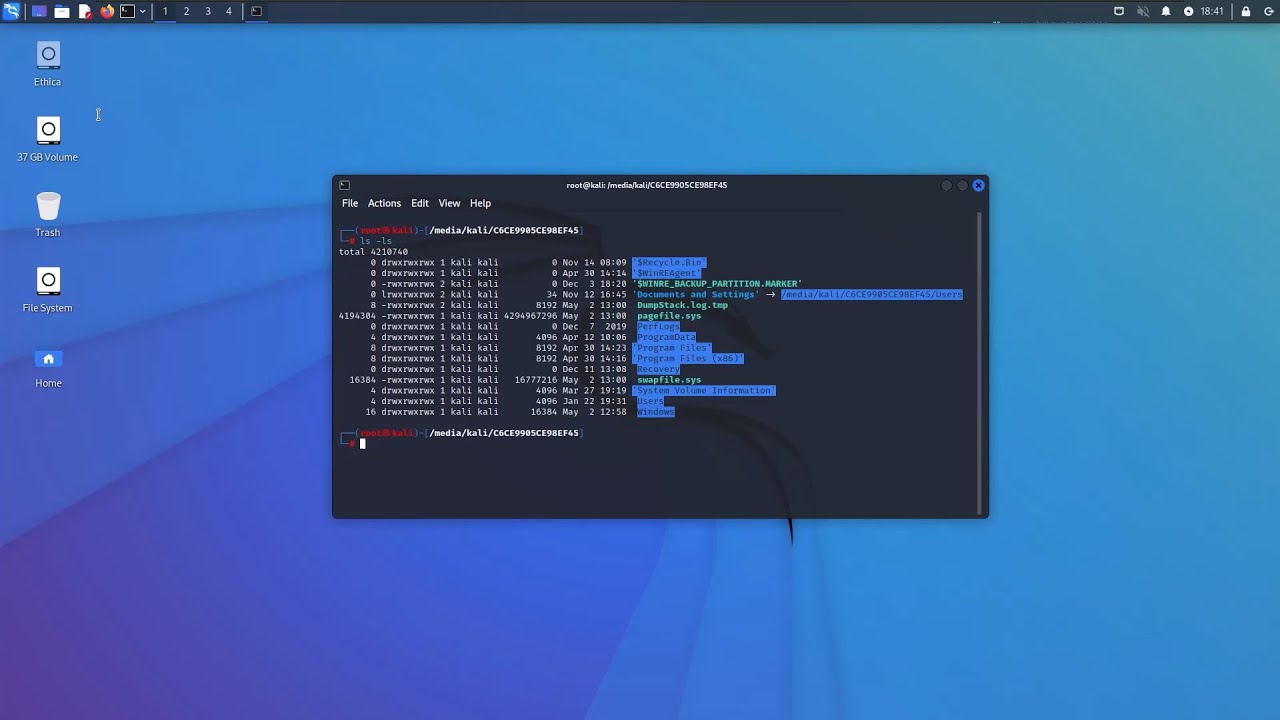Click the terminal cursor at the prompt
This screenshot has width=1280, height=720.
363,444
